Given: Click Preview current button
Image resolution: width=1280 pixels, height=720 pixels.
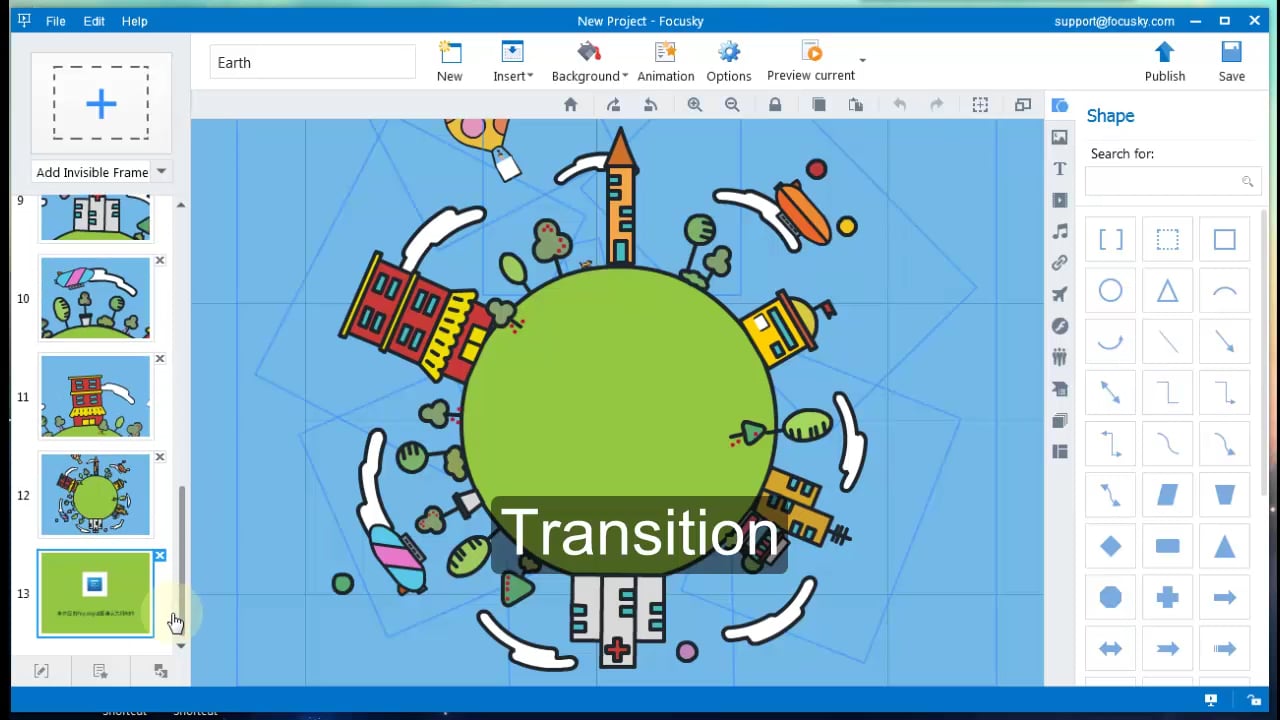Looking at the screenshot, I should coord(811,62).
